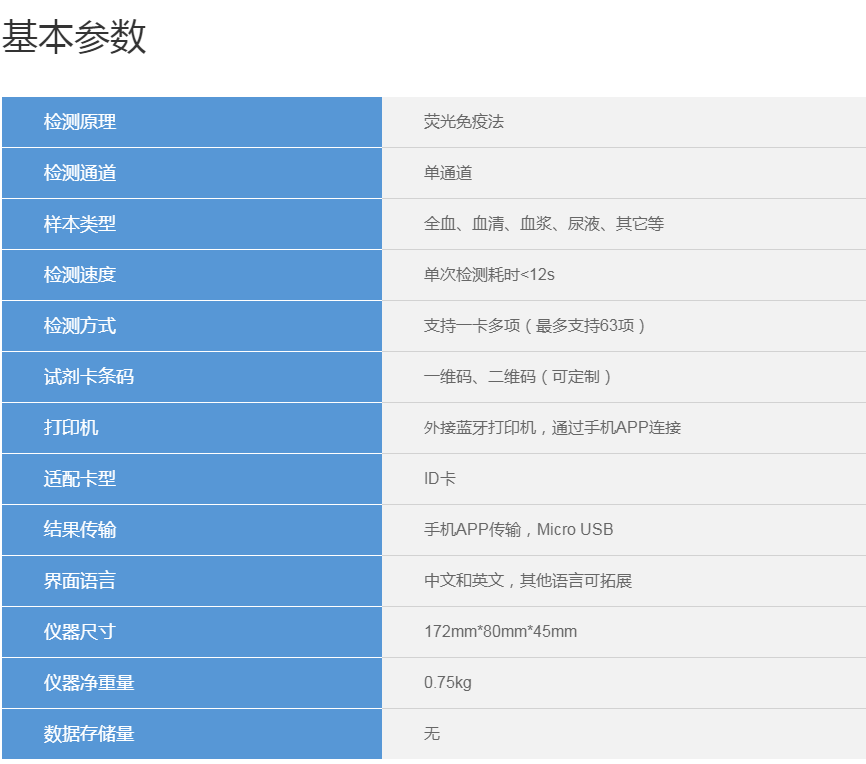Select the 172mm*80mm*45mm value
Image resolution: width=866 pixels, height=764 pixels.
pos(500,631)
